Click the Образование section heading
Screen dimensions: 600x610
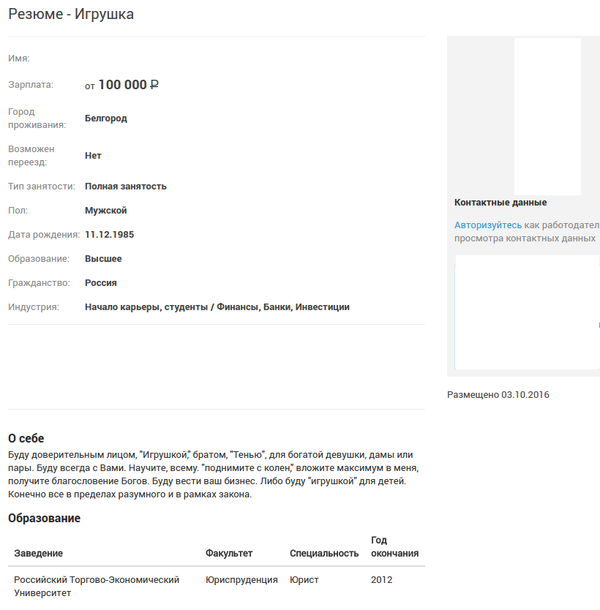(44, 518)
